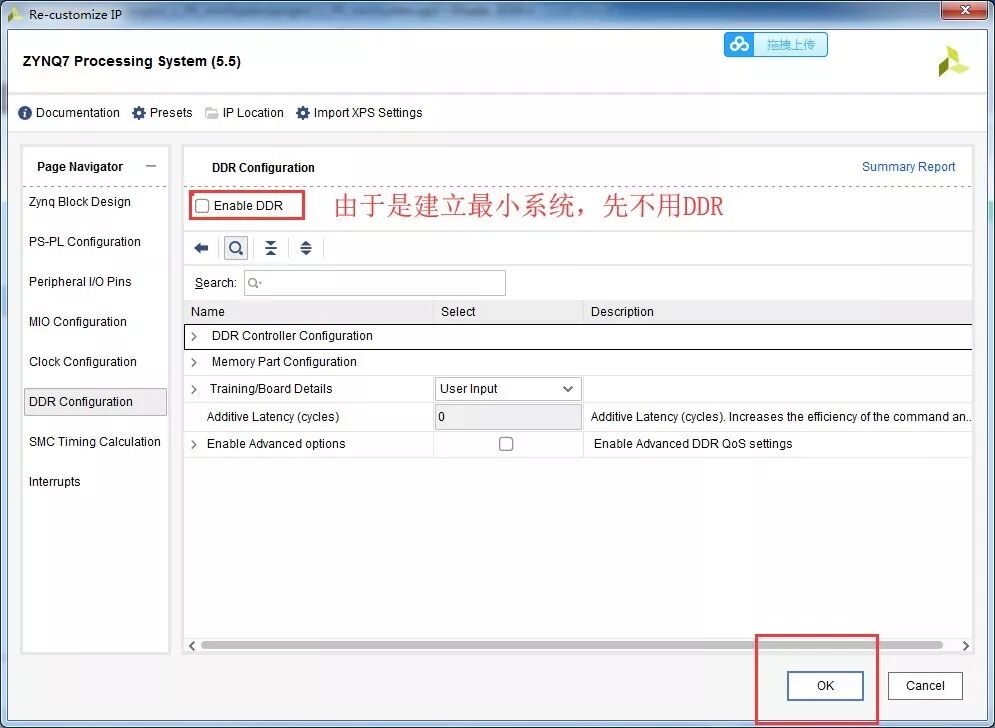Click the horizontal scrollbar thumb
The height and width of the screenshot is (728, 995).
click(x=571, y=645)
